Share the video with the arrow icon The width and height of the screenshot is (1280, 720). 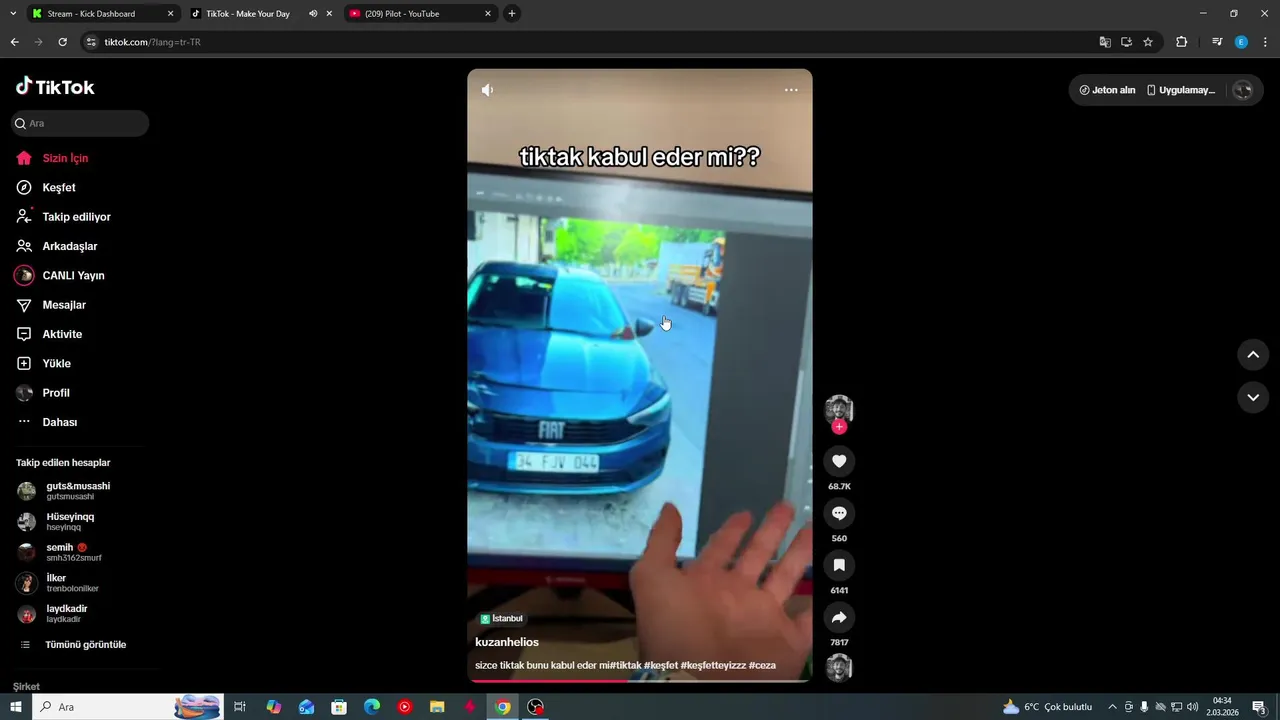[x=839, y=617]
